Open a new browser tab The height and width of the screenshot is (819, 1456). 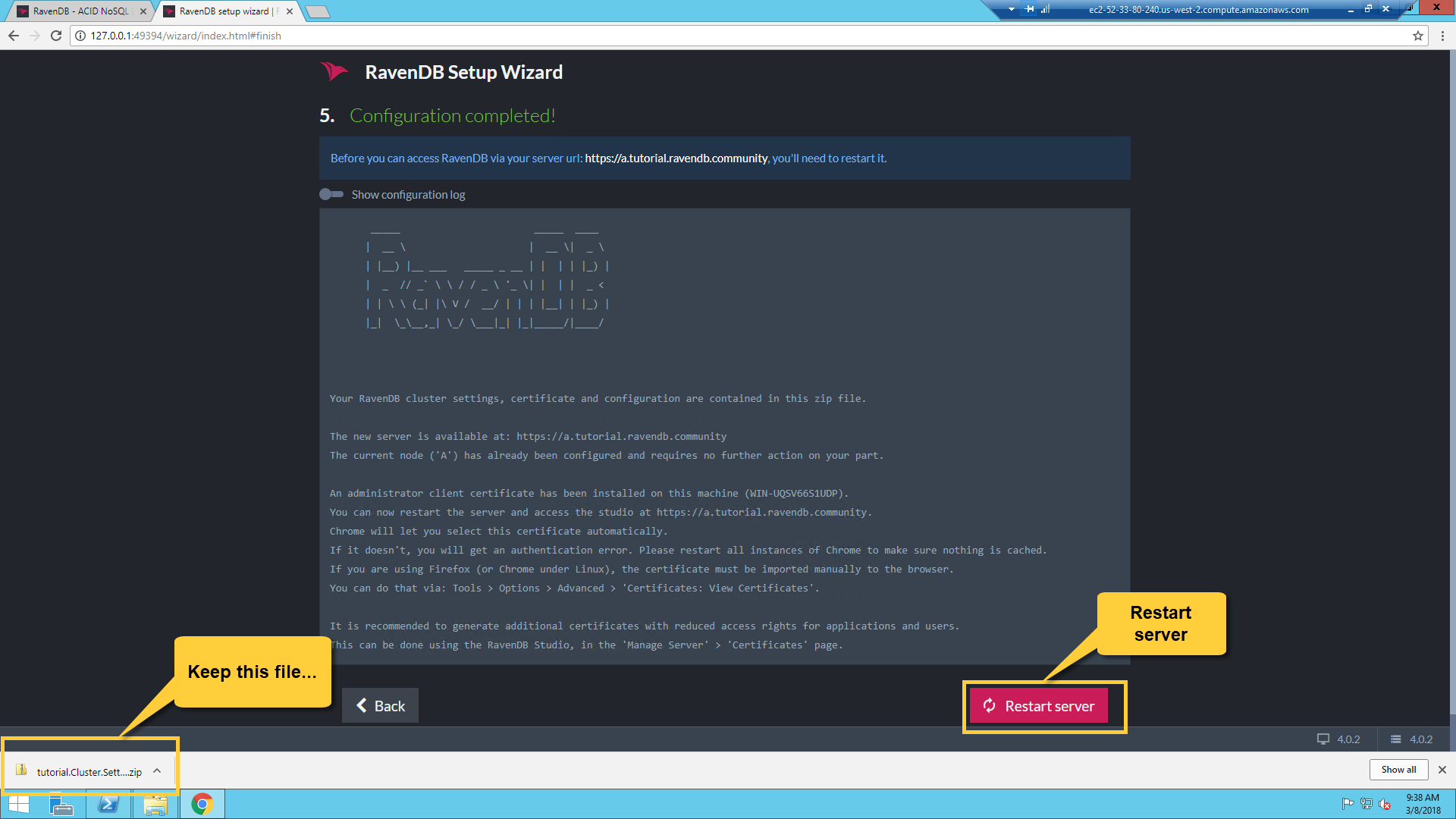318,11
